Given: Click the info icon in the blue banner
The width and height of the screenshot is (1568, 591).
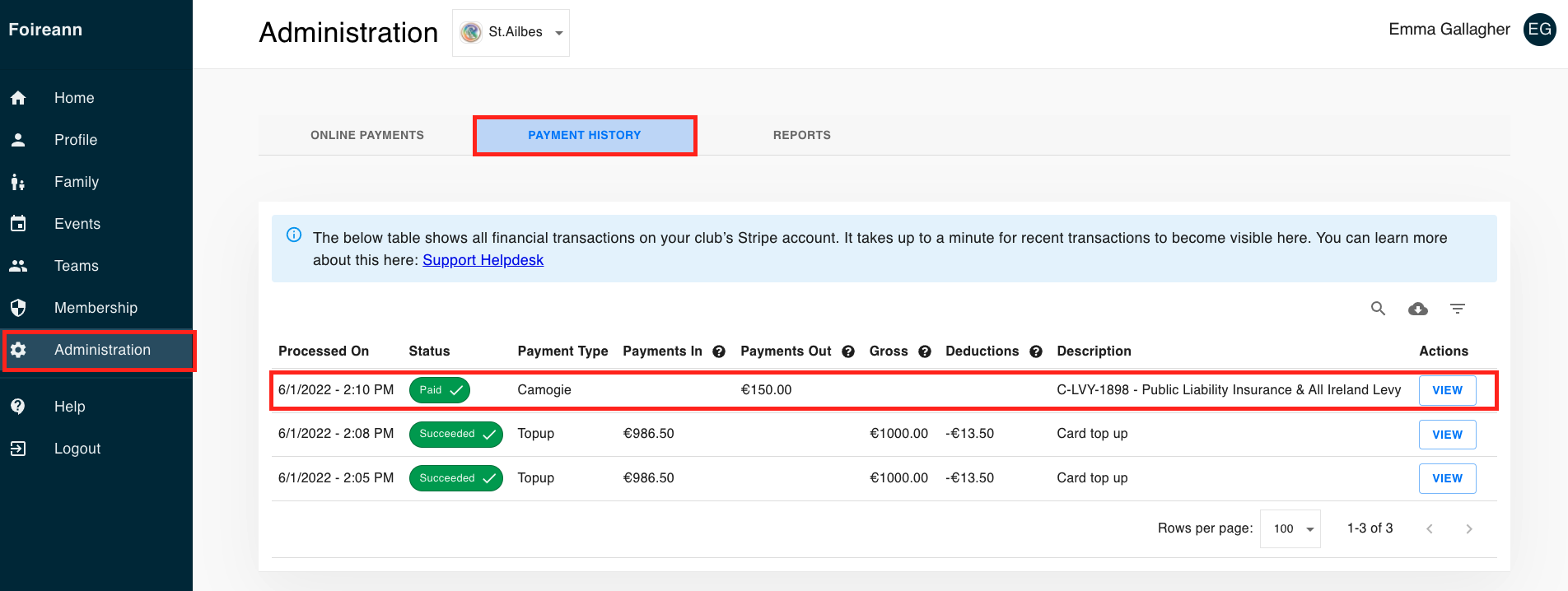Looking at the screenshot, I should pos(294,235).
